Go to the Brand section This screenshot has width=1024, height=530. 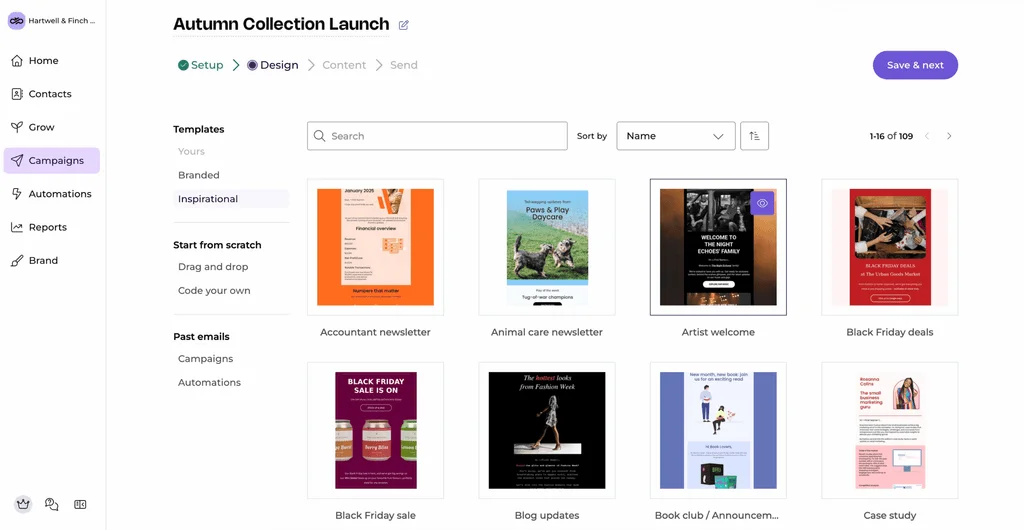[52, 260]
